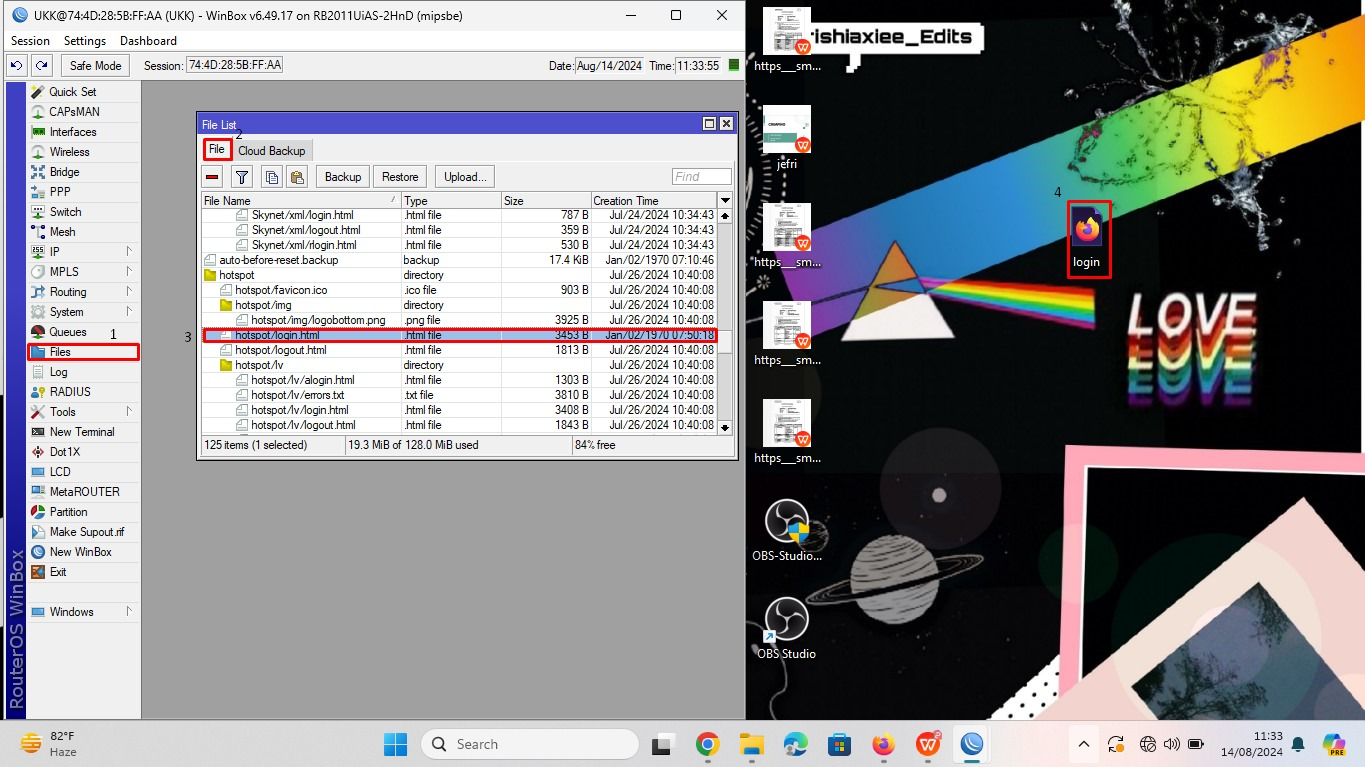Expand the IP submenu
This screenshot has height=767, width=1365.
coord(129,252)
